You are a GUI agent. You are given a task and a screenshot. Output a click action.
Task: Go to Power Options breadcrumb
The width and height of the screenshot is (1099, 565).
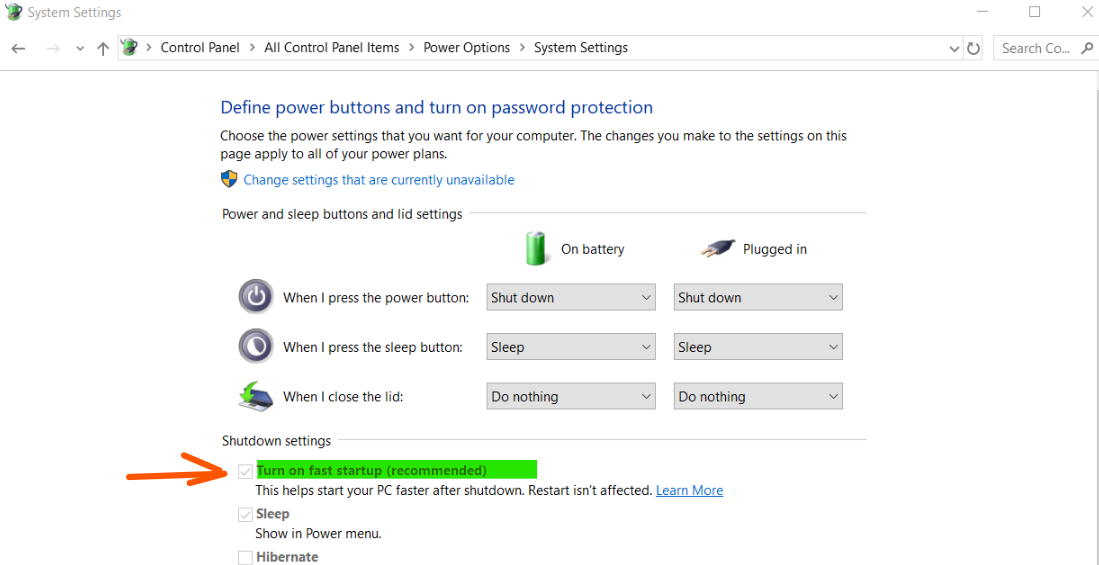click(x=467, y=48)
